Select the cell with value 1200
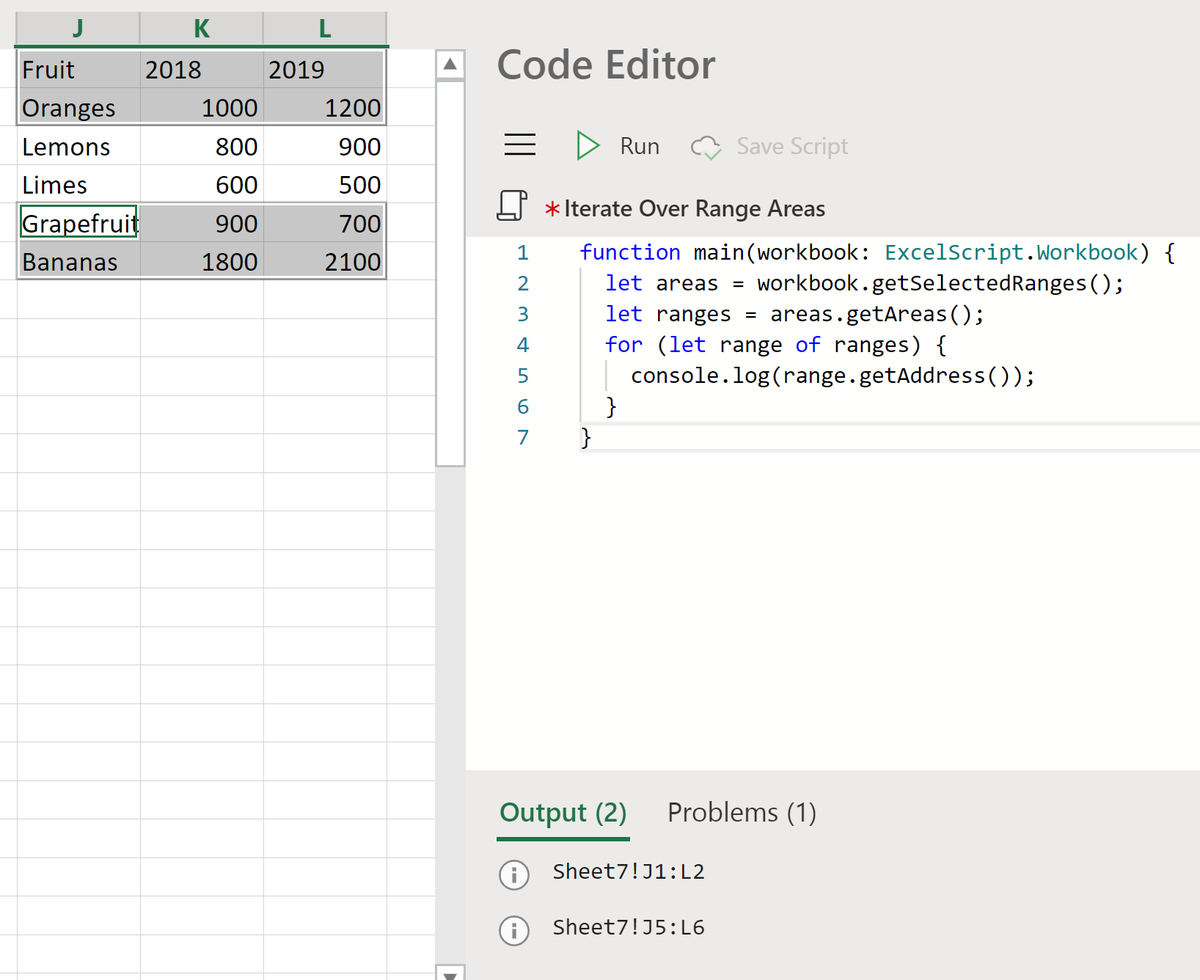 click(325, 108)
